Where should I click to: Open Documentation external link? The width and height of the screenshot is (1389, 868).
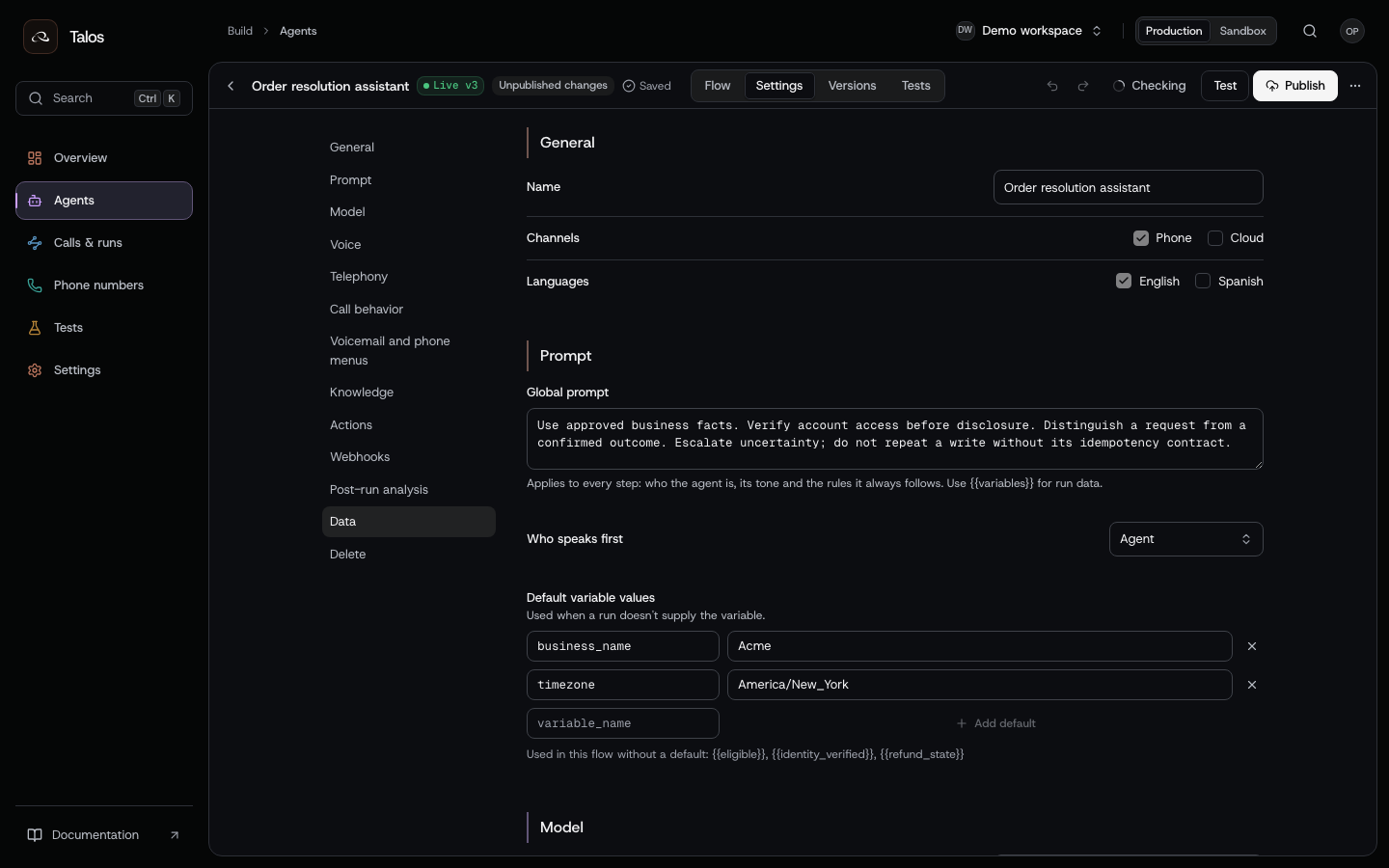(104, 835)
